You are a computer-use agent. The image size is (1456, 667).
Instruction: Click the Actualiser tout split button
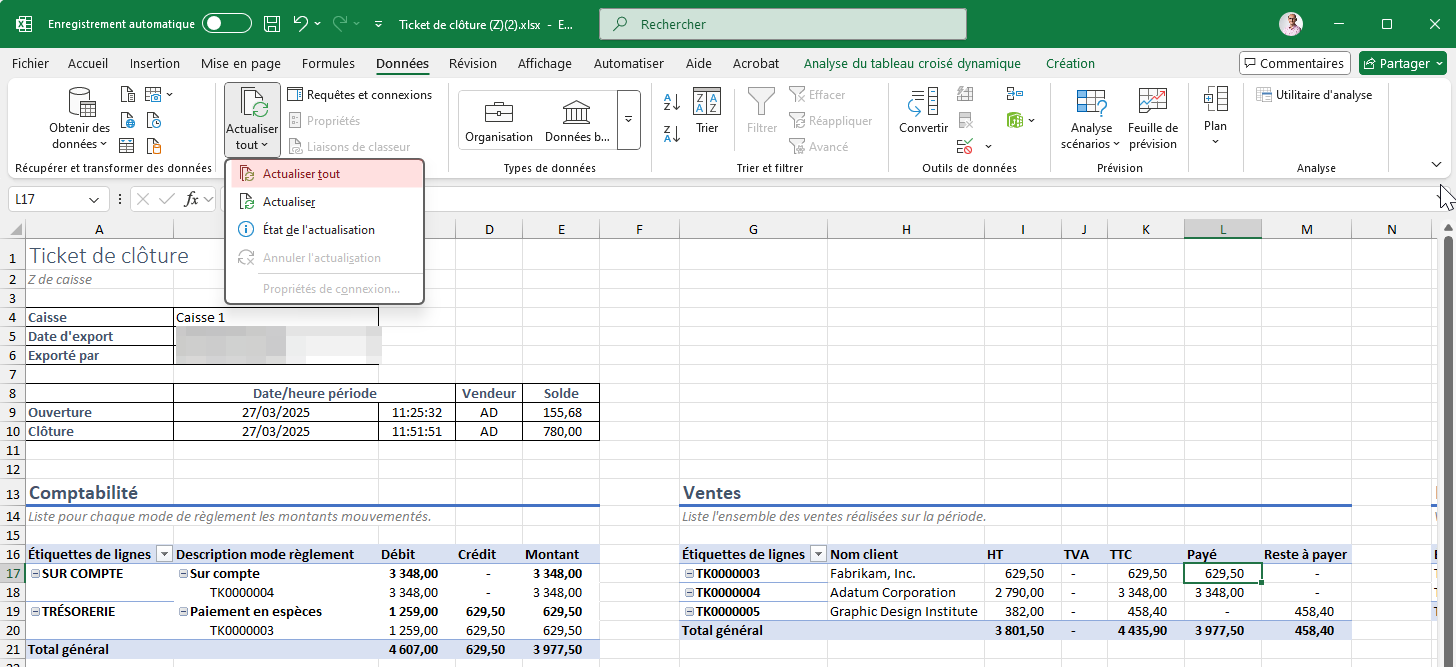[252, 120]
